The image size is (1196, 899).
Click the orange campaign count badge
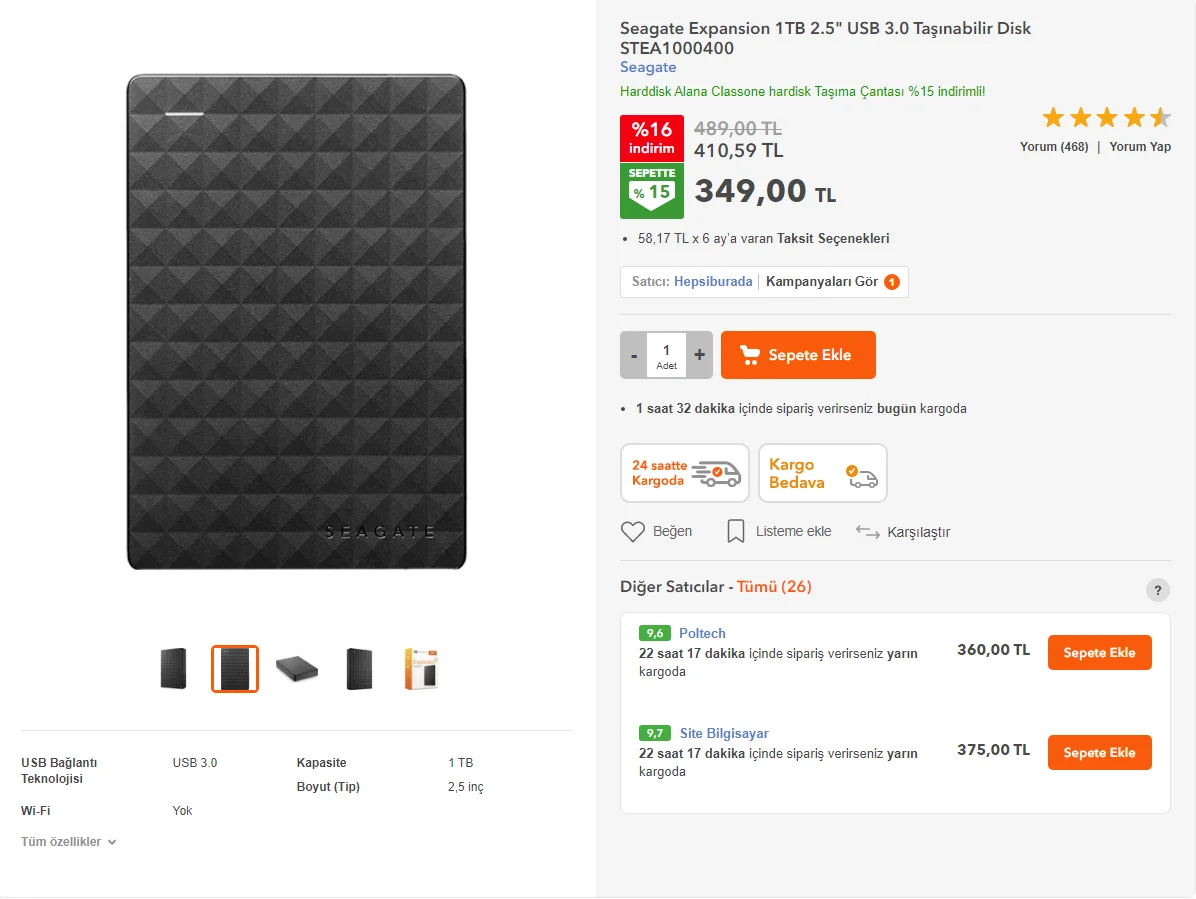tap(891, 282)
